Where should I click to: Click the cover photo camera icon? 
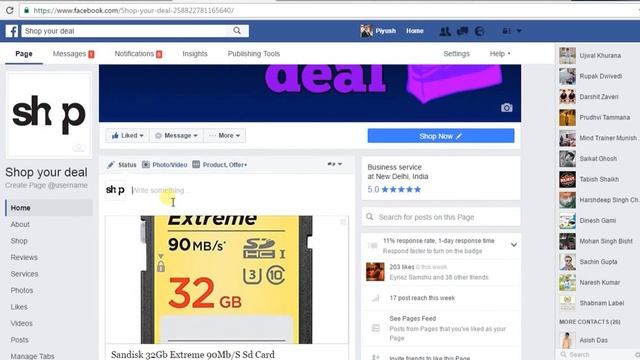(507, 108)
